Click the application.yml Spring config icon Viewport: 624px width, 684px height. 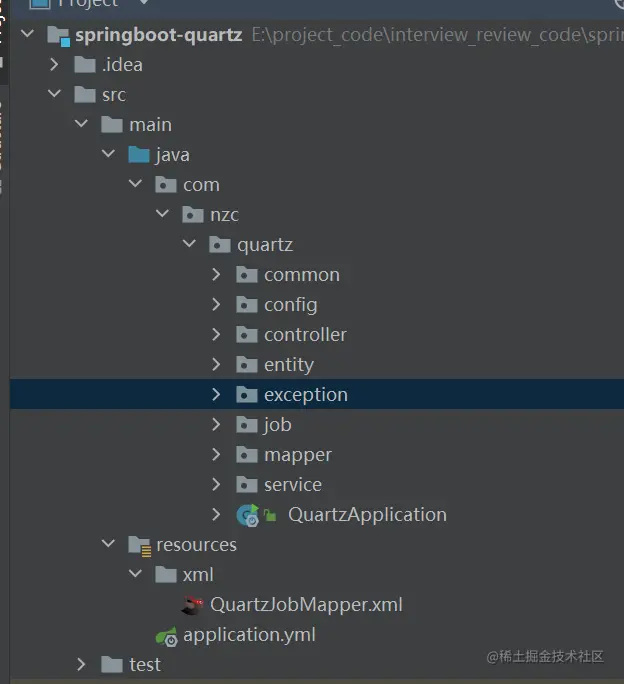166,635
